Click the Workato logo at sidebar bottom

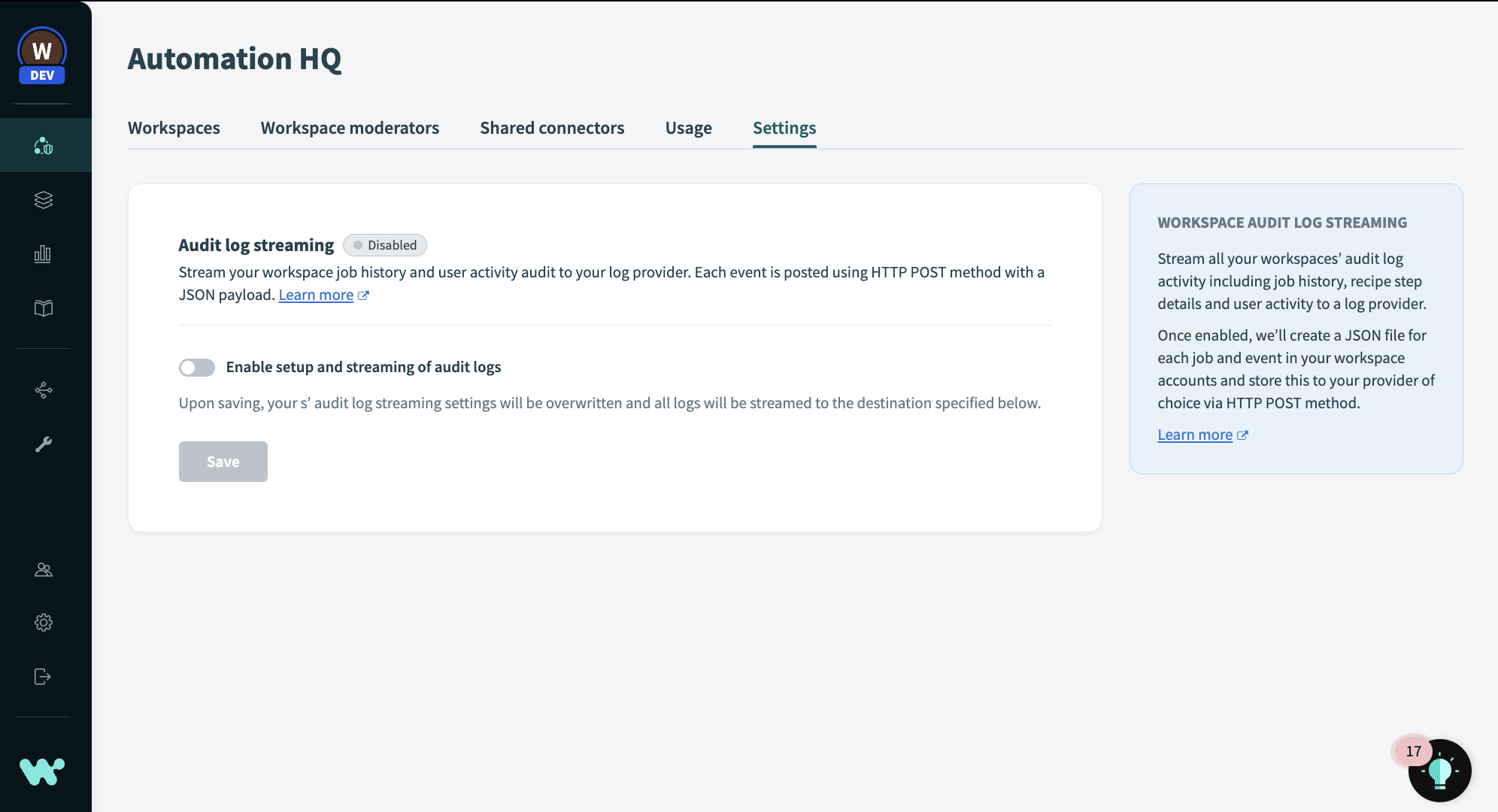tap(42, 771)
